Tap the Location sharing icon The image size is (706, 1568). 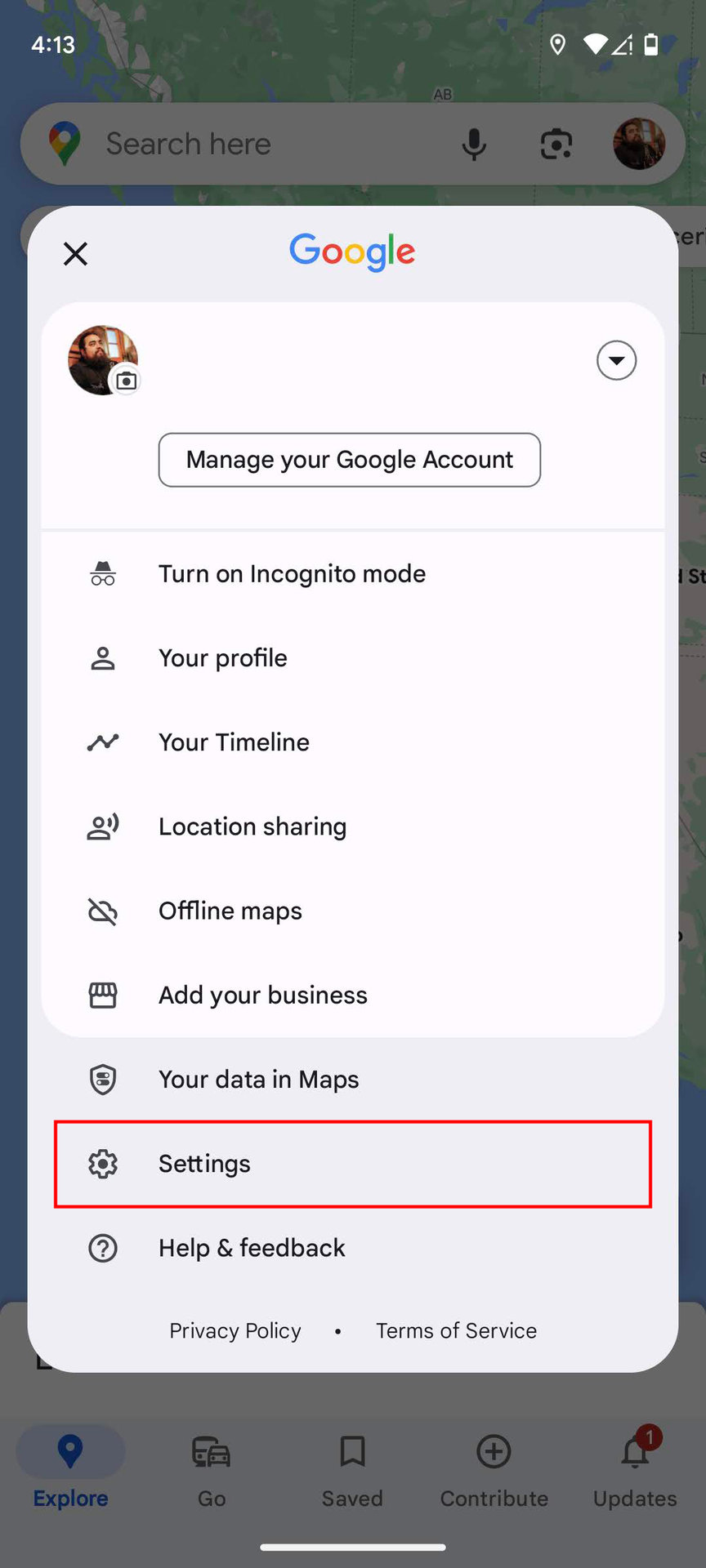point(103,826)
